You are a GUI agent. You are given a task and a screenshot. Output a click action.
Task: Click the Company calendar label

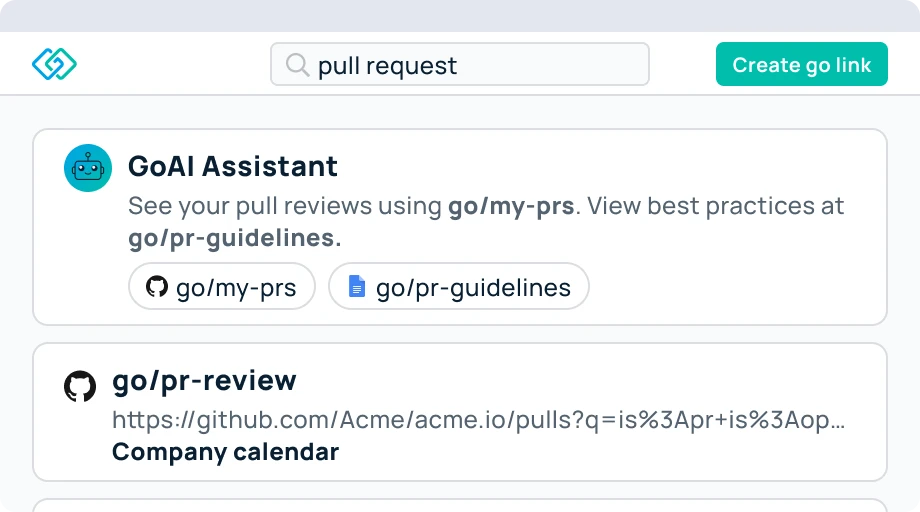click(x=225, y=452)
